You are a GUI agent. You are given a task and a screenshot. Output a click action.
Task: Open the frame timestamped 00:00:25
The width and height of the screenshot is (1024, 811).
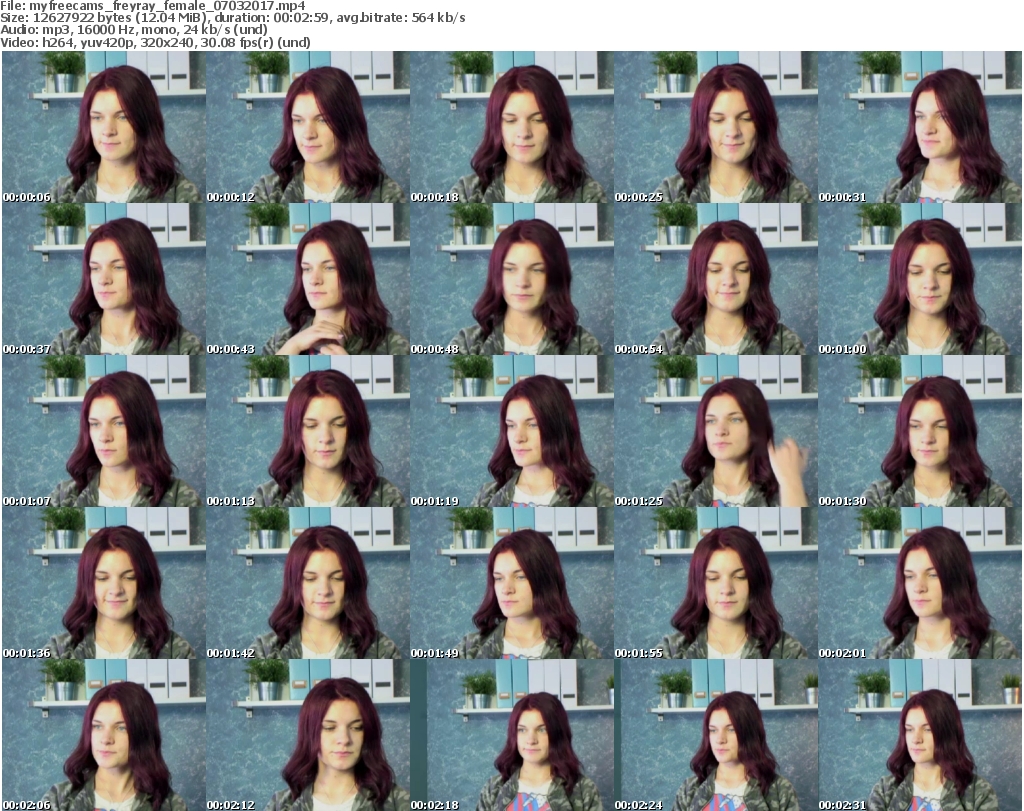716,127
